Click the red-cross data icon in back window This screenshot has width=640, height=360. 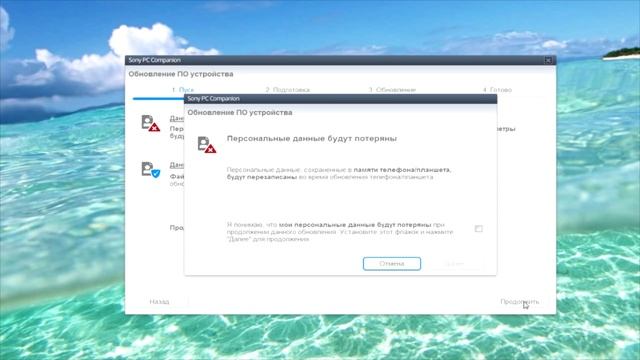pyautogui.click(x=151, y=123)
